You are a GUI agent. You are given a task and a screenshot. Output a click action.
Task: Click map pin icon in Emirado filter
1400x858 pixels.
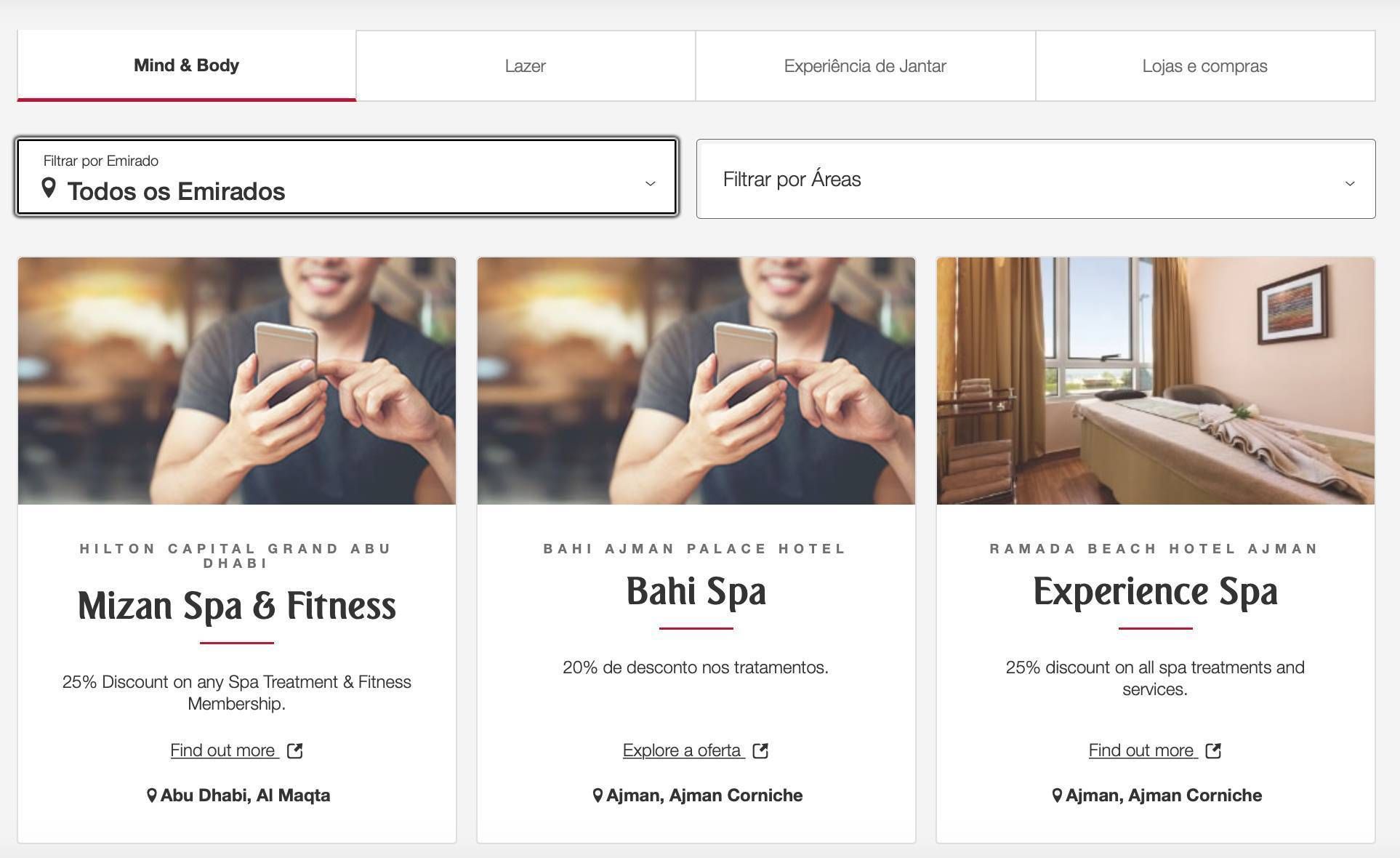49,188
